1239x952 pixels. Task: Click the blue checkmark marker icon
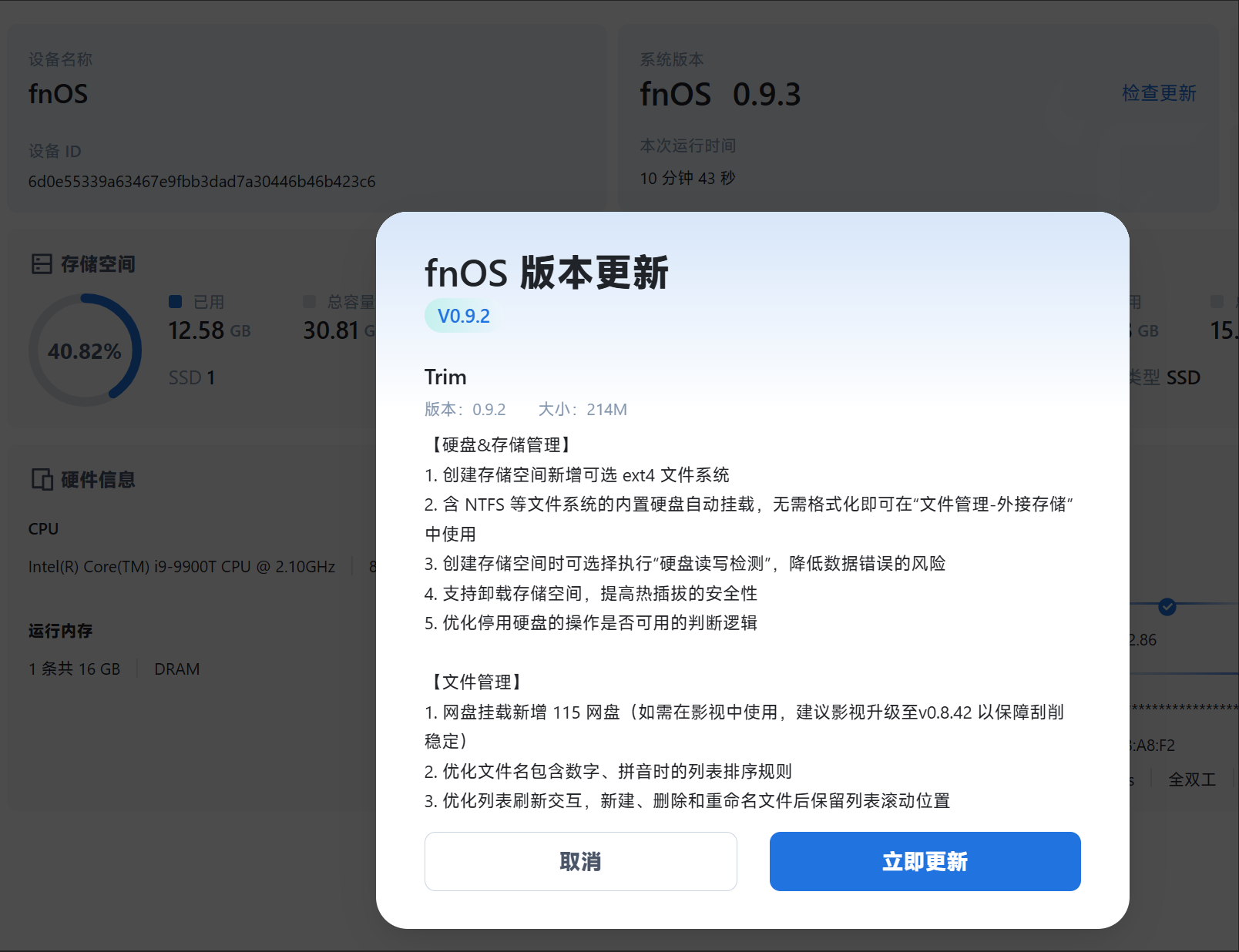[x=1167, y=607]
